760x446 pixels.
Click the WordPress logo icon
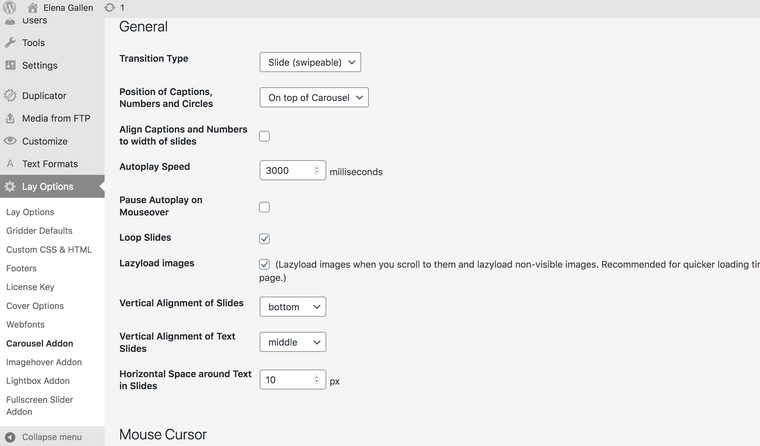coord(10,8)
